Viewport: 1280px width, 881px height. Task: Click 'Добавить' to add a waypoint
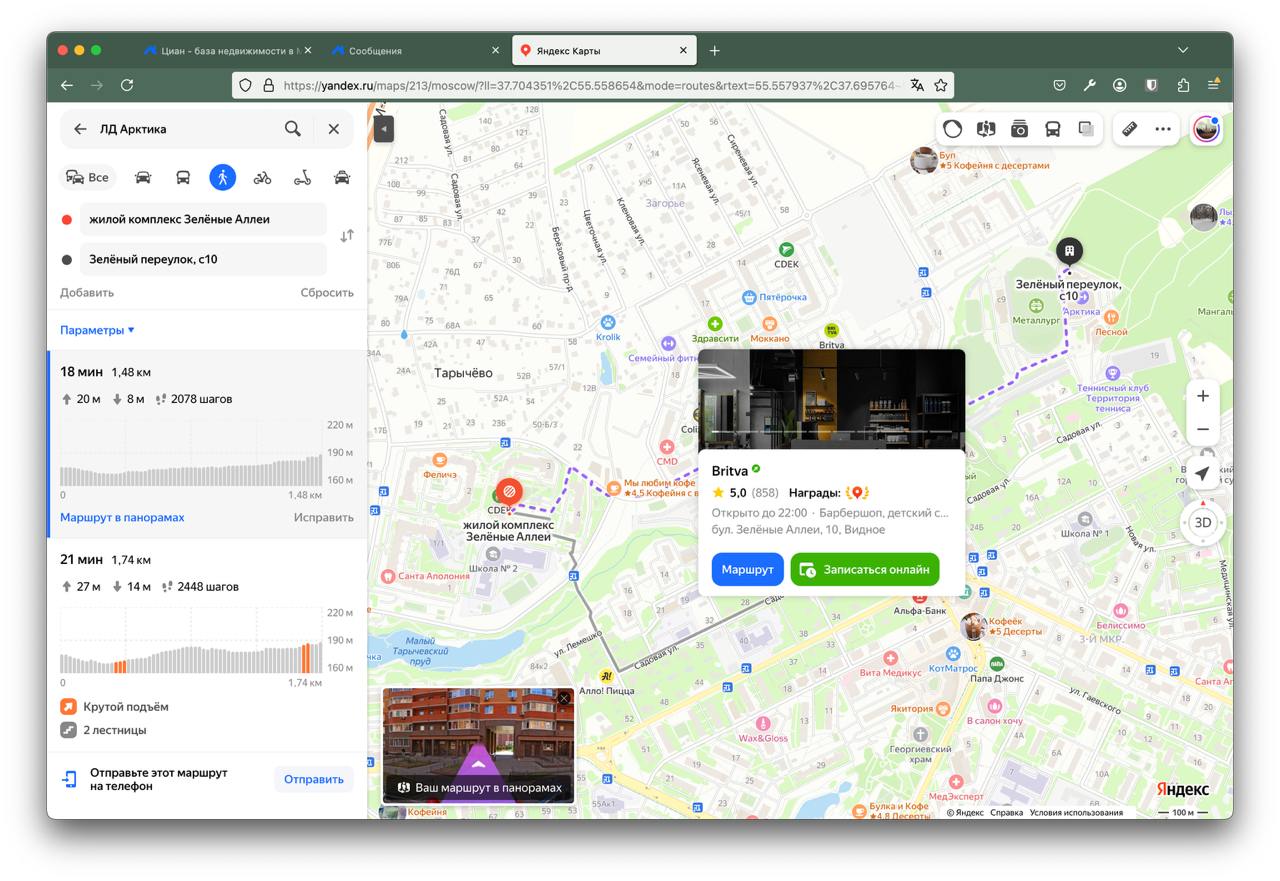[87, 293]
